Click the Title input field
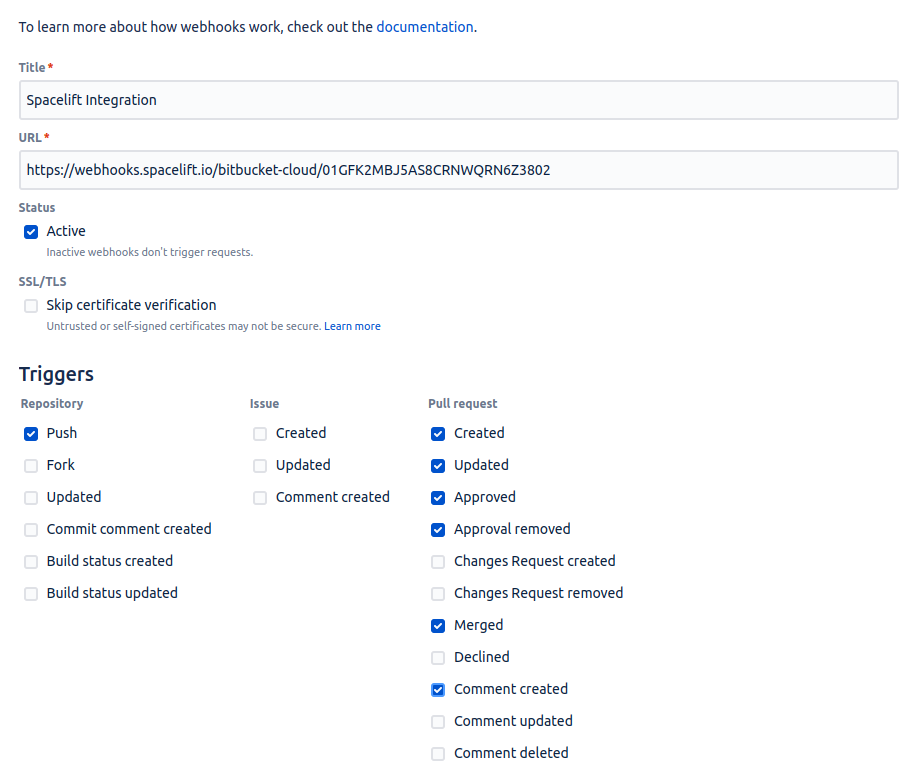Image resolution: width=921 pixels, height=775 pixels. pyautogui.click(x=458, y=100)
